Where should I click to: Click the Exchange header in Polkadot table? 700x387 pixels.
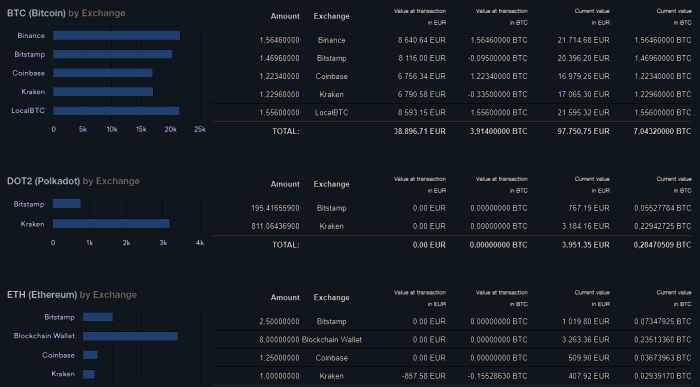click(x=331, y=184)
